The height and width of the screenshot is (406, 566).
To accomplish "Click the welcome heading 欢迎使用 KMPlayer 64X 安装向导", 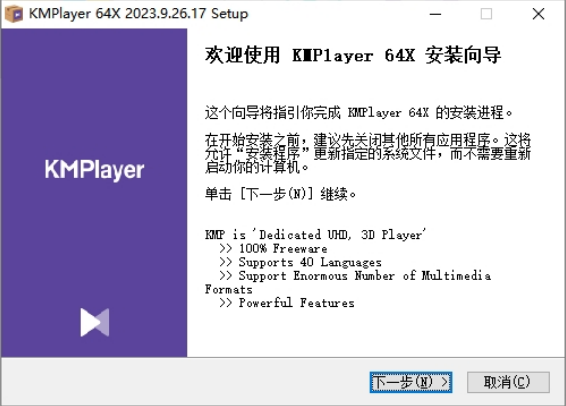I will (x=353, y=55).
